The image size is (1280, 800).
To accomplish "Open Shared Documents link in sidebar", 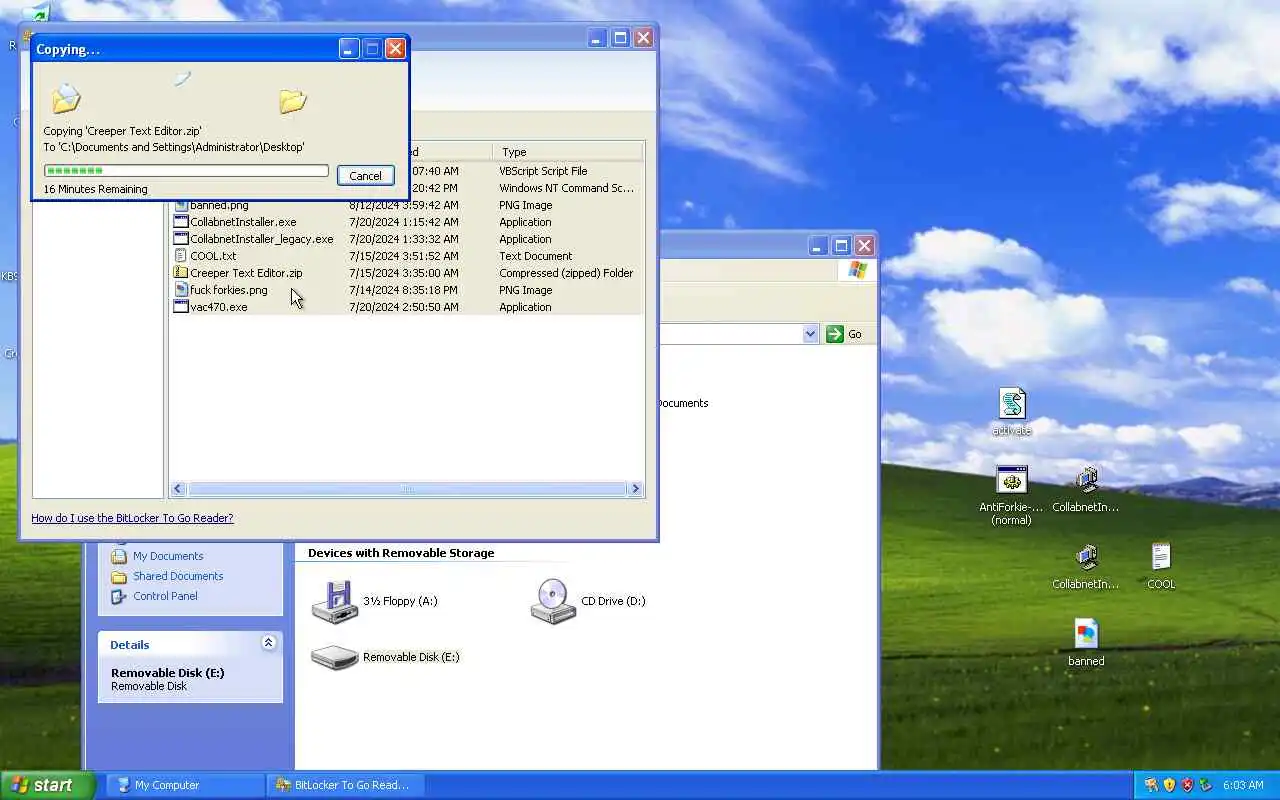I will pyautogui.click(x=178, y=576).
